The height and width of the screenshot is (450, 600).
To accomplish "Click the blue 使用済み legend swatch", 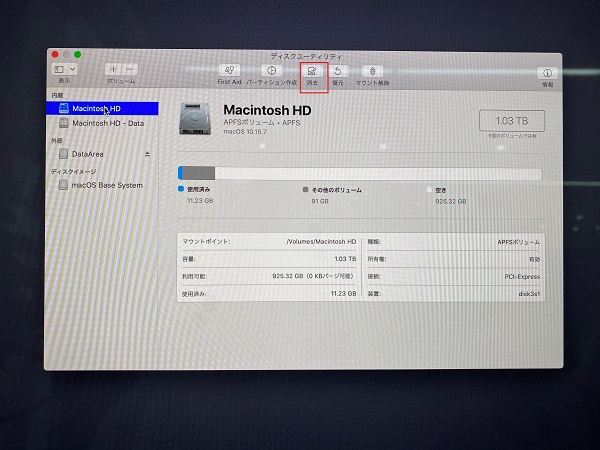I will (x=181, y=189).
